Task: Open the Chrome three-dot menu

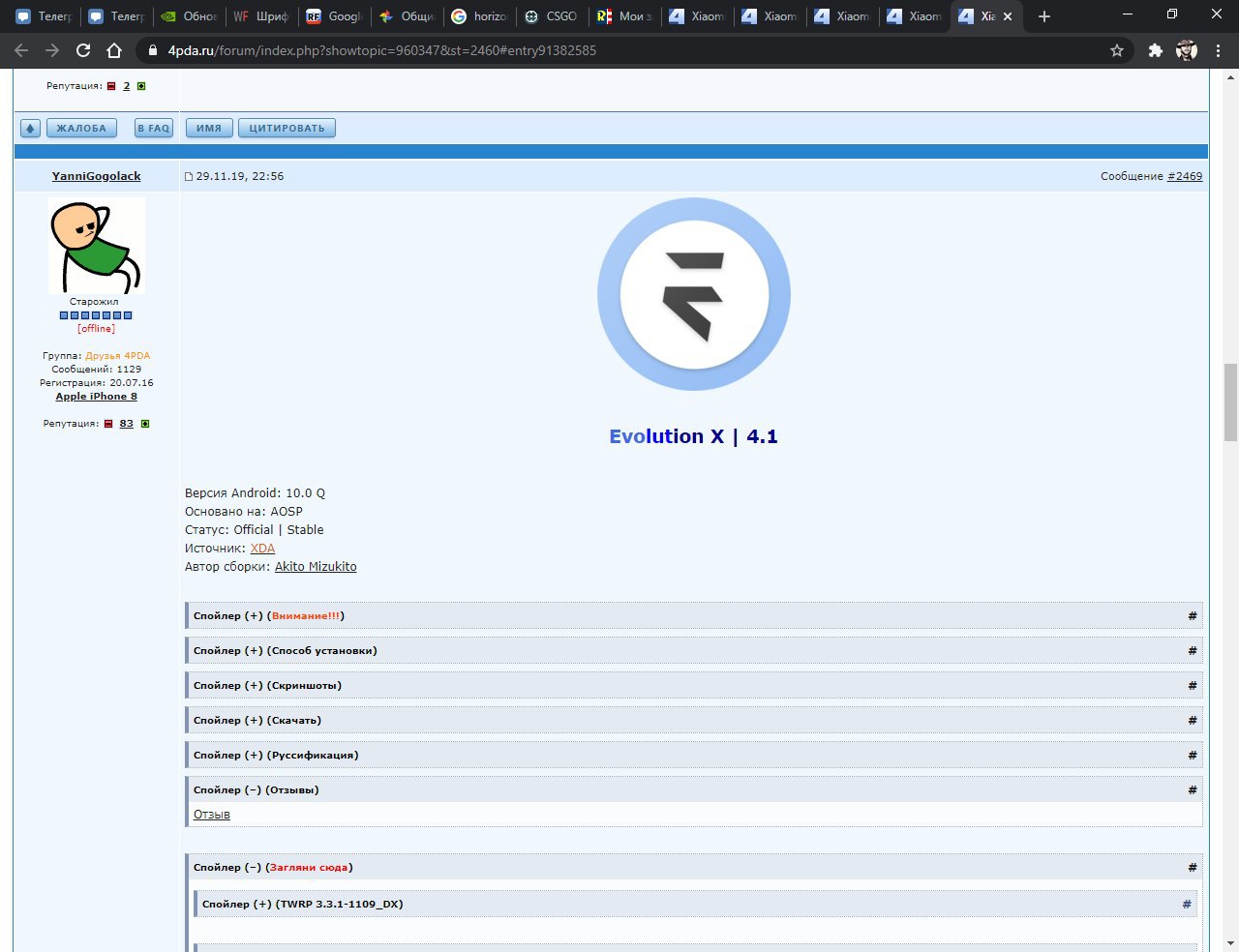Action: point(1218,50)
